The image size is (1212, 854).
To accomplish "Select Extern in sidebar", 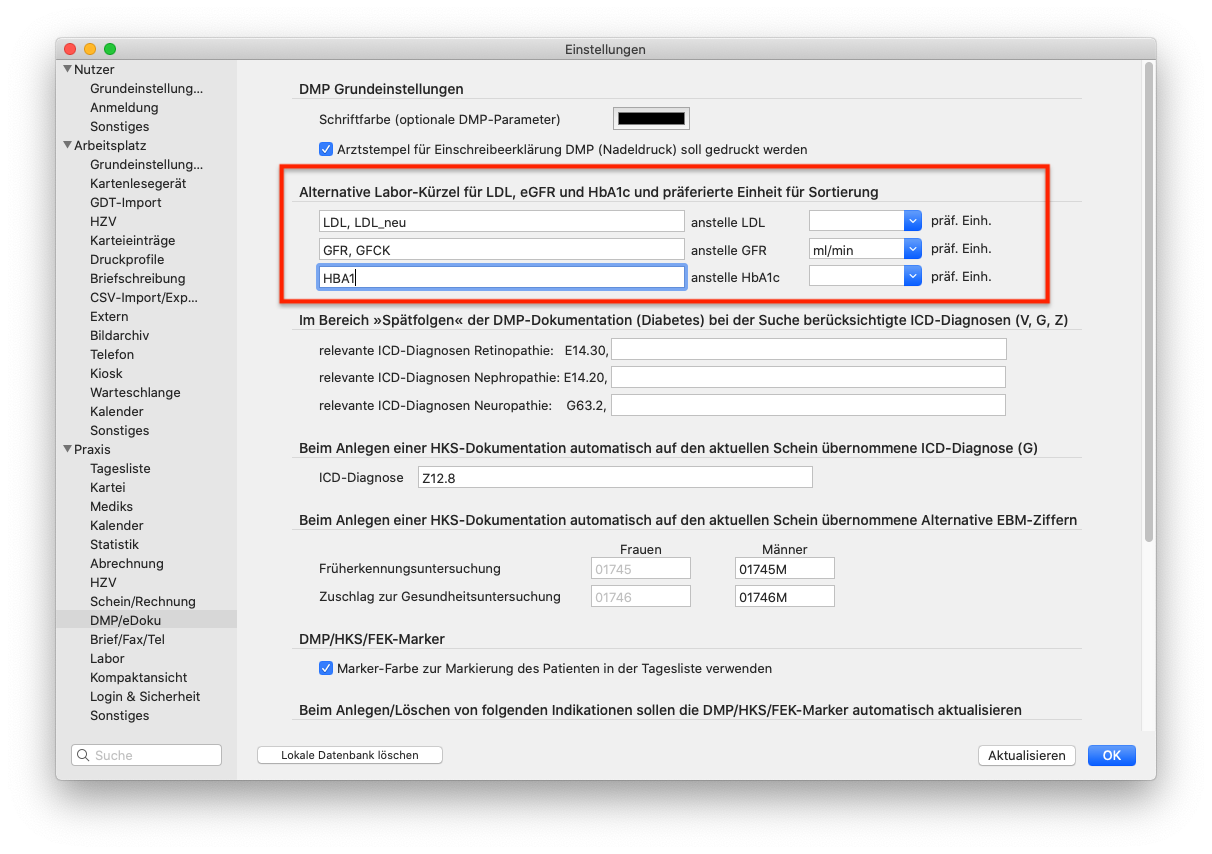I will pos(109,317).
